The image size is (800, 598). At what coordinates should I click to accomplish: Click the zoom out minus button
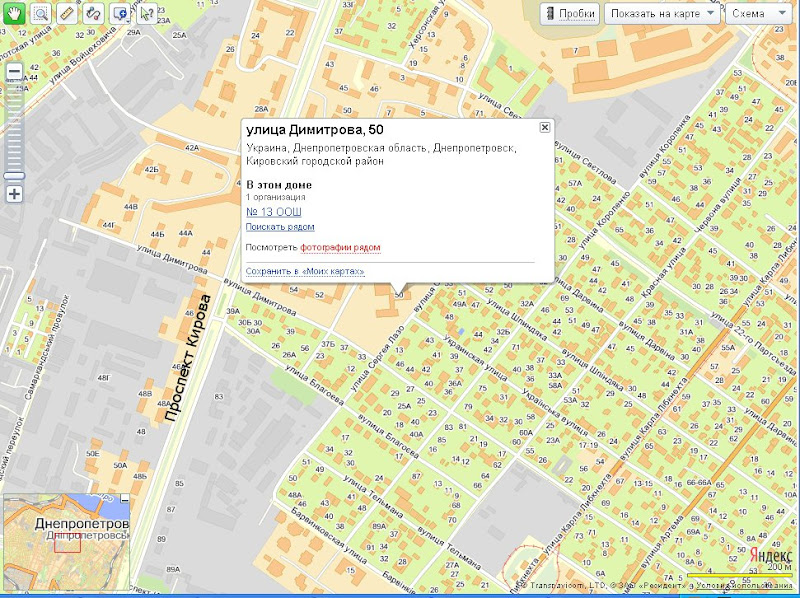coord(15,71)
